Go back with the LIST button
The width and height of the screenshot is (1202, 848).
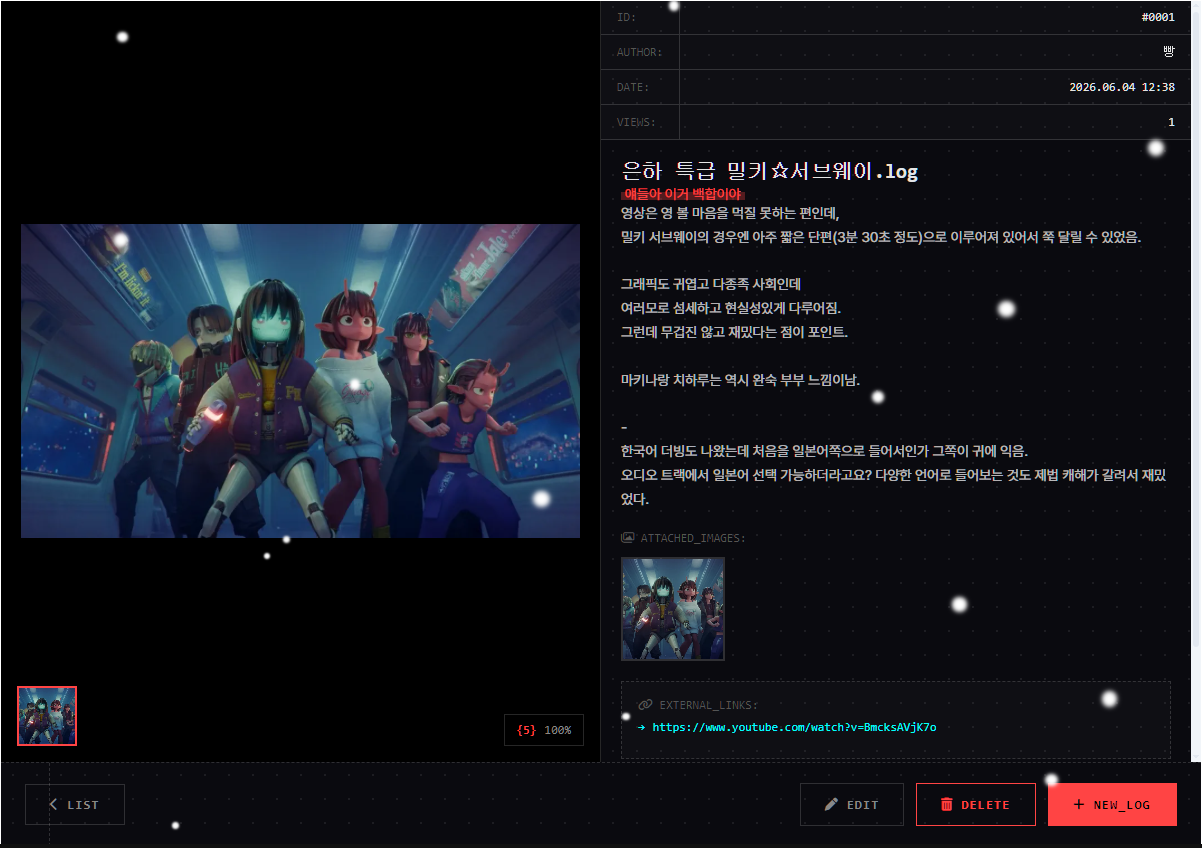coord(75,804)
